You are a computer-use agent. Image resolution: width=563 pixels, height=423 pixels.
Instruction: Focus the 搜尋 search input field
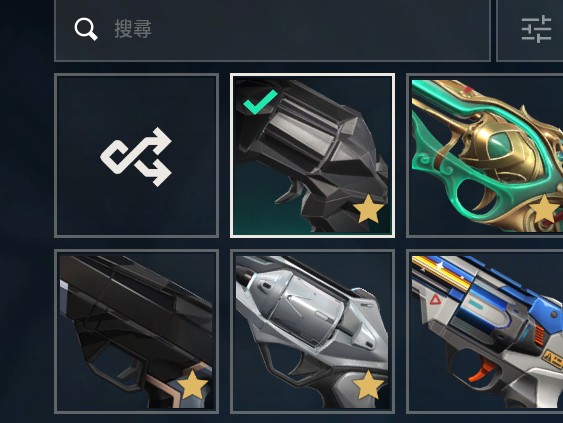272,30
